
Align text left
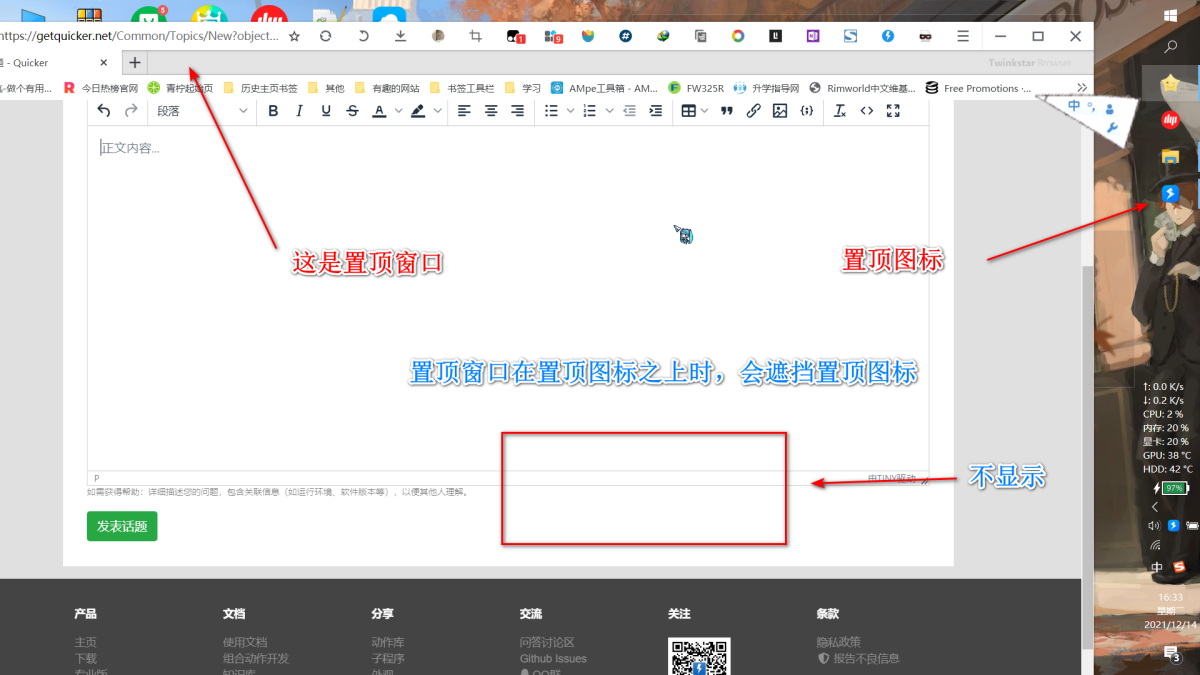click(464, 111)
